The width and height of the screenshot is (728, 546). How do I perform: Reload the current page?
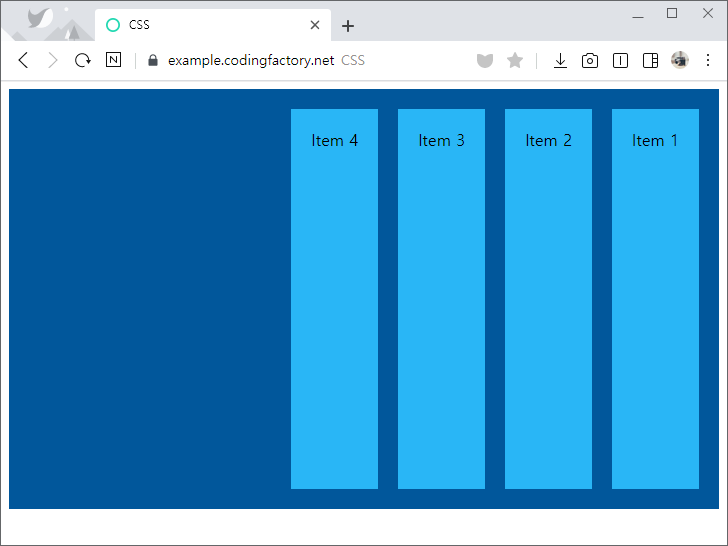pos(83,60)
